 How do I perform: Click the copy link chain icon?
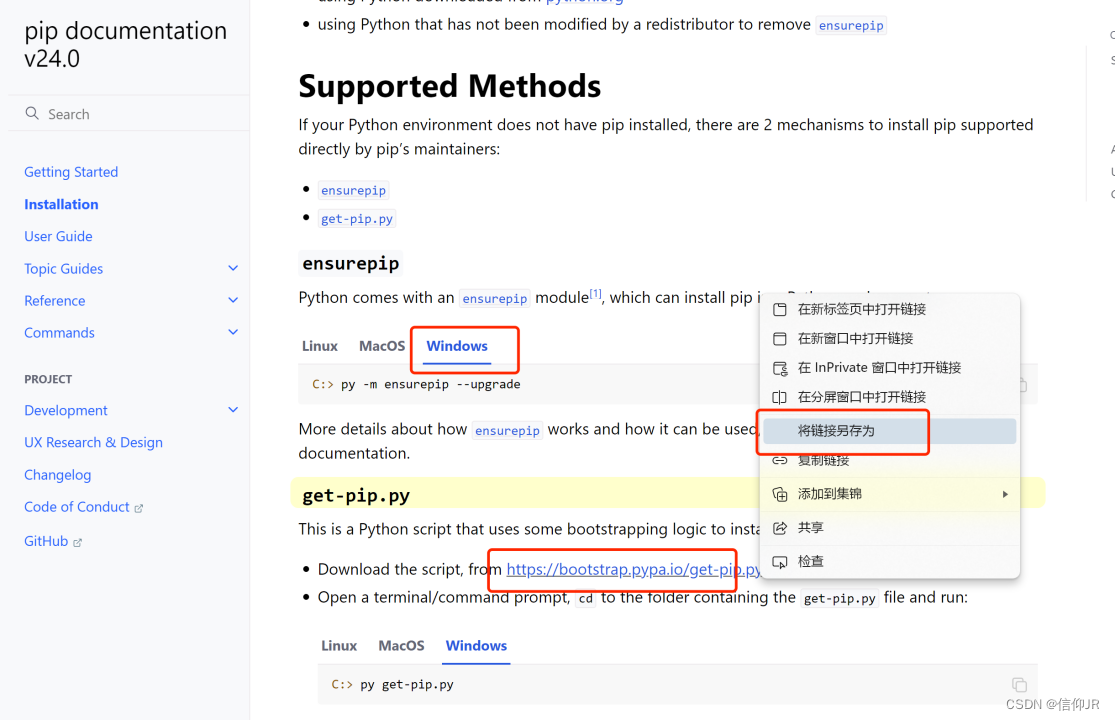click(780, 461)
